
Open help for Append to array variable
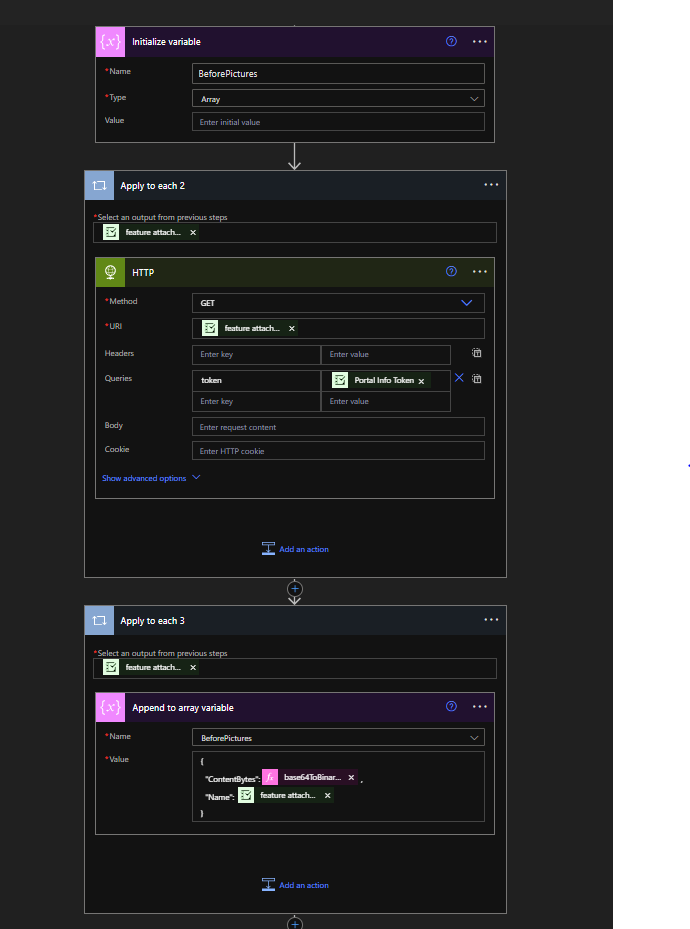451,706
